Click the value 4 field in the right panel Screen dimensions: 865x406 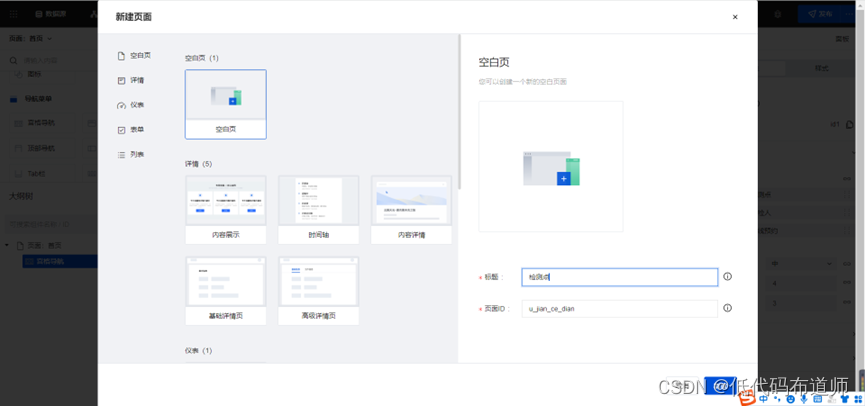click(x=801, y=284)
